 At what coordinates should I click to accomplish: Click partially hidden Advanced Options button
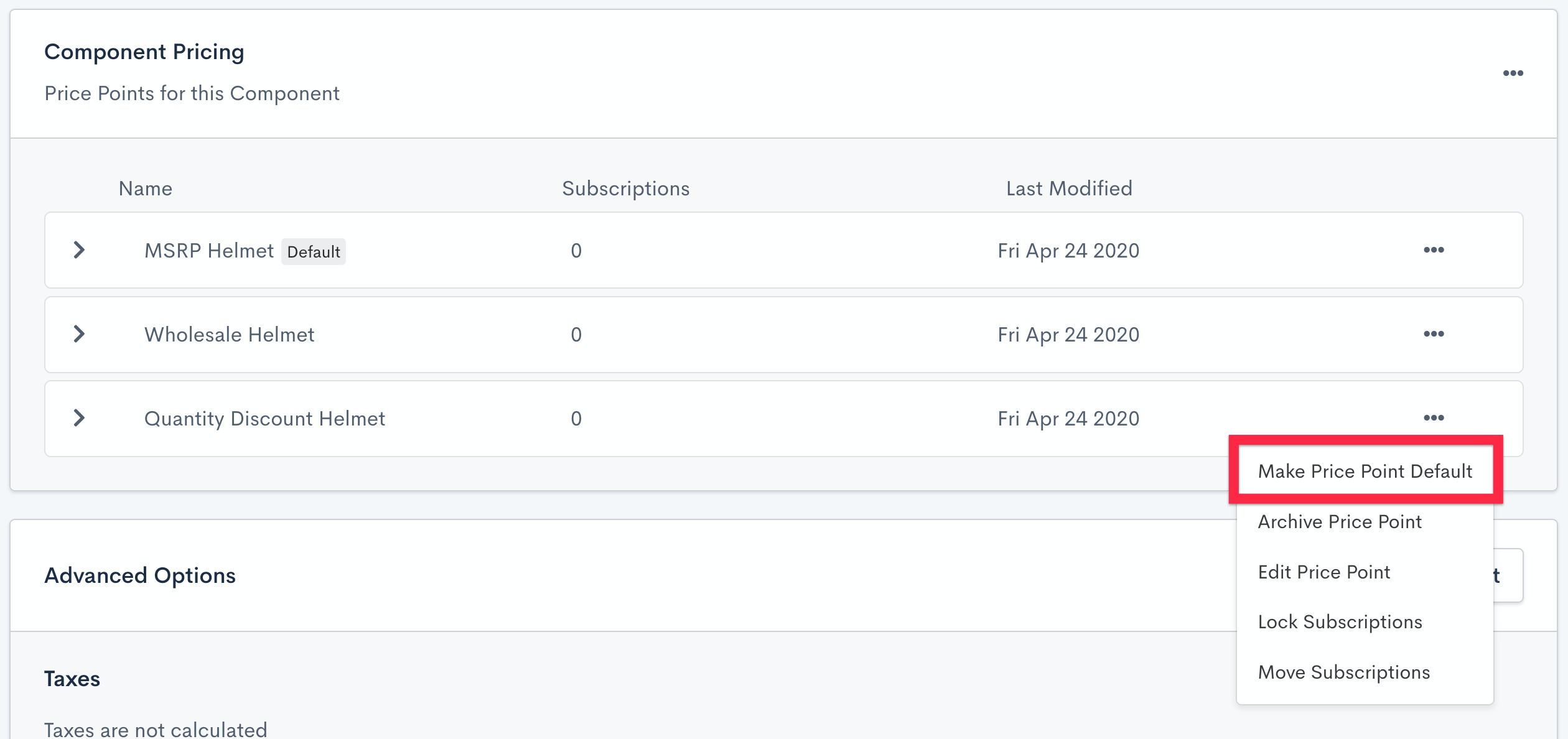1508,575
